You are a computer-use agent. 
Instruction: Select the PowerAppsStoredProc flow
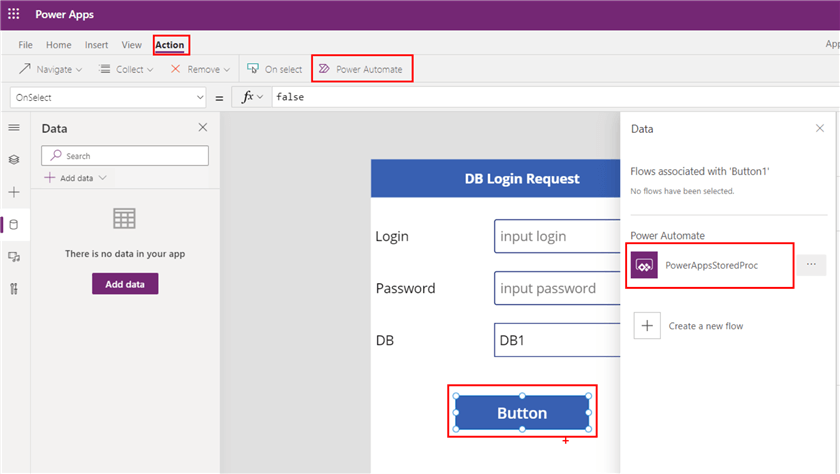pyautogui.click(x=710, y=265)
